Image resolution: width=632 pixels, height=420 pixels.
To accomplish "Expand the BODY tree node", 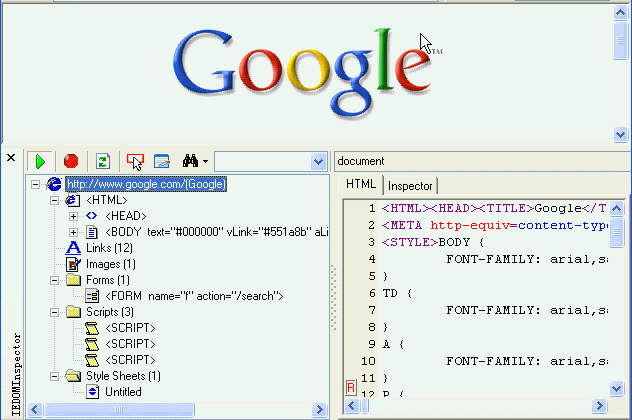I will (73, 232).
